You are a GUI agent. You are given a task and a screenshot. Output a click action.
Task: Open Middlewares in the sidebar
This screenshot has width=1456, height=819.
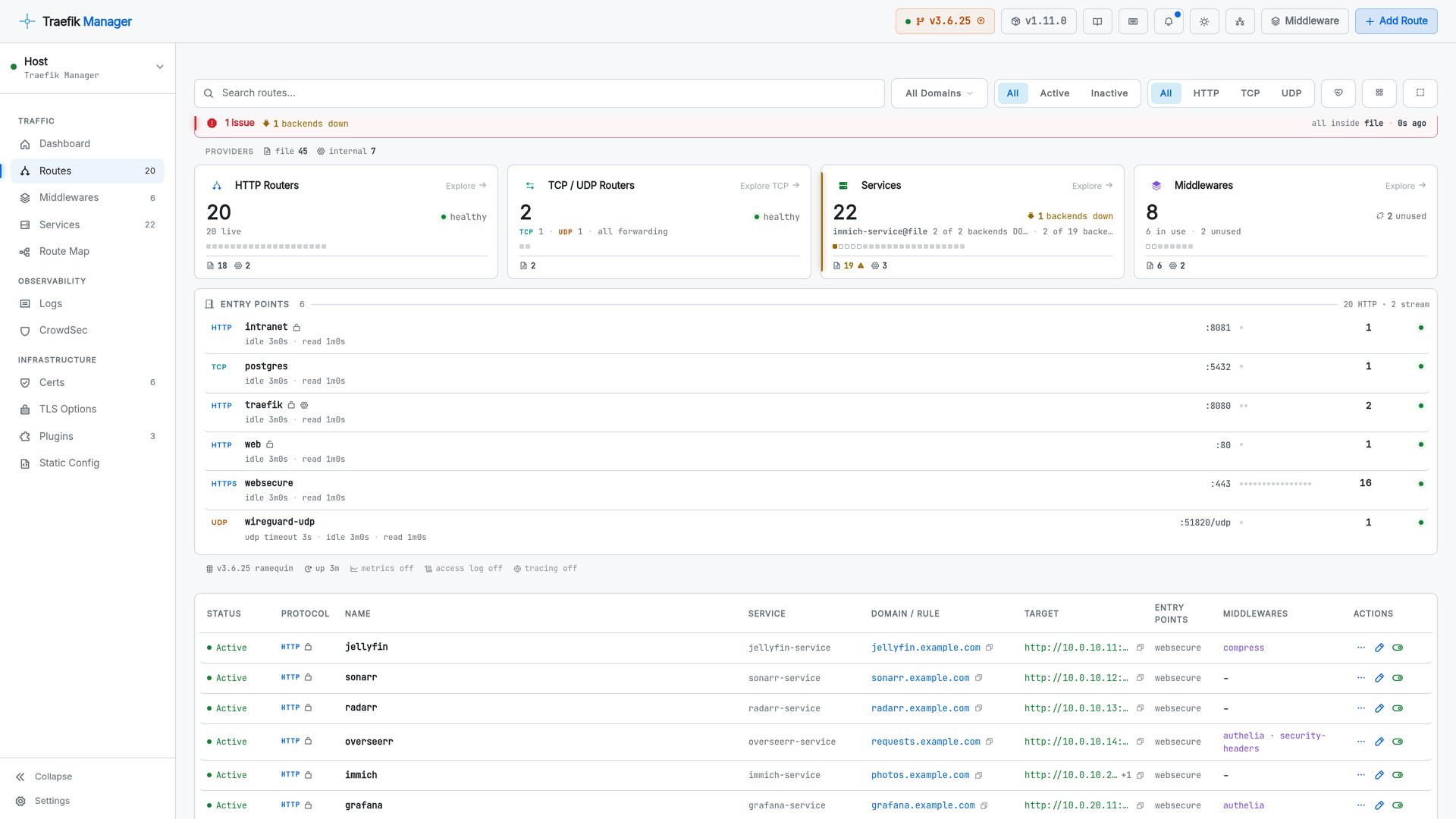pyautogui.click(x=87, y=198)
